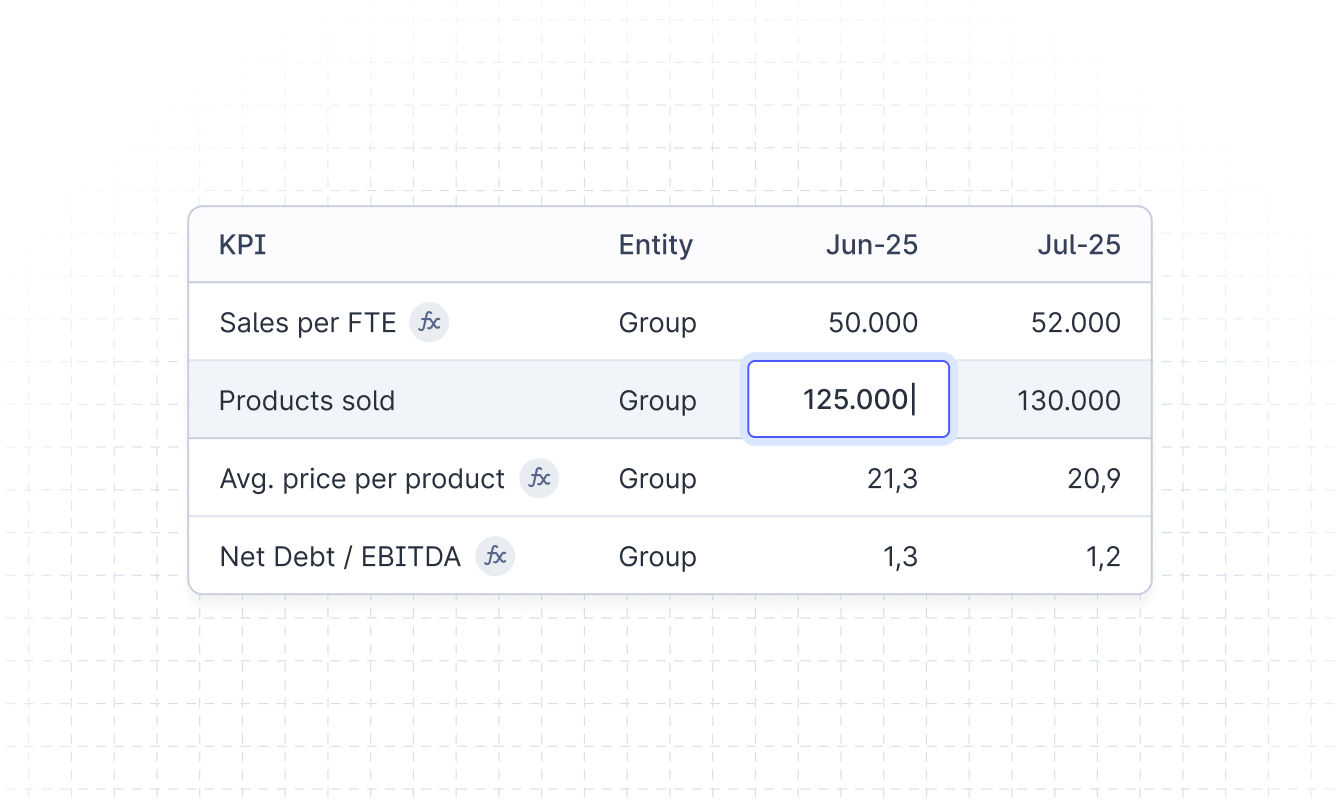
Task: Click the Net Debt / EBITDA label
Action: coord(340,556)
